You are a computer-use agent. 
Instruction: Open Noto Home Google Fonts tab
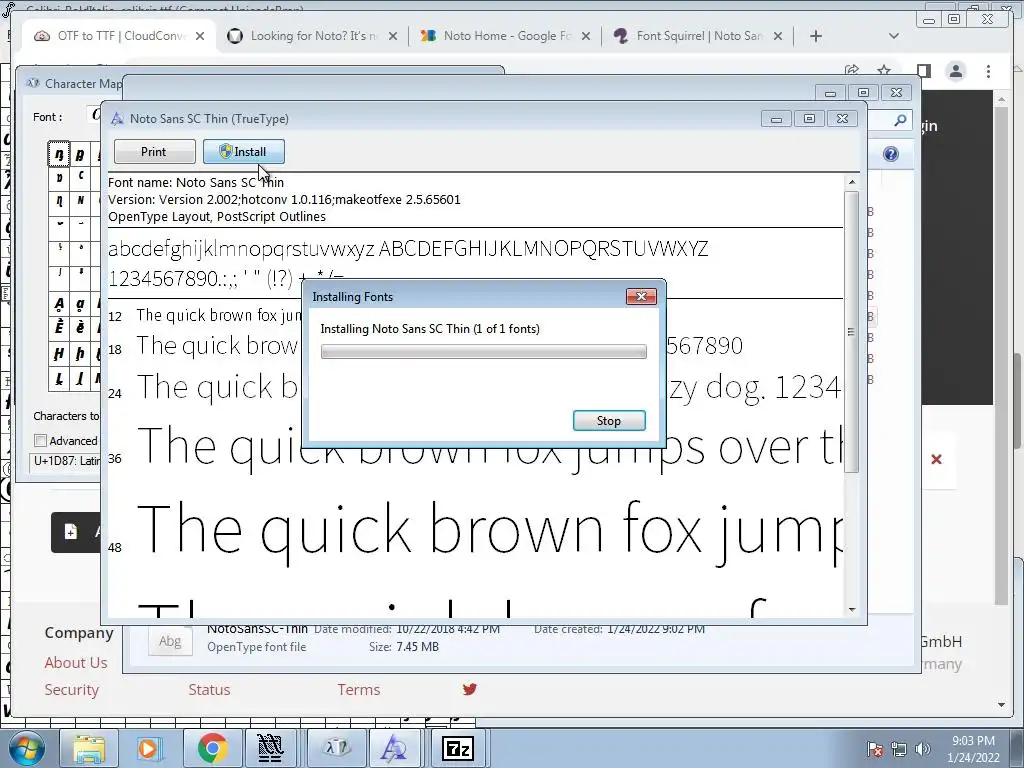(x=506, y=36)
